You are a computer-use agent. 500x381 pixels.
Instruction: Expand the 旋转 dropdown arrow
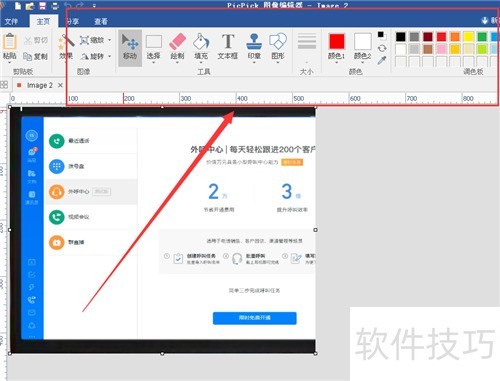tap(110, 56)
